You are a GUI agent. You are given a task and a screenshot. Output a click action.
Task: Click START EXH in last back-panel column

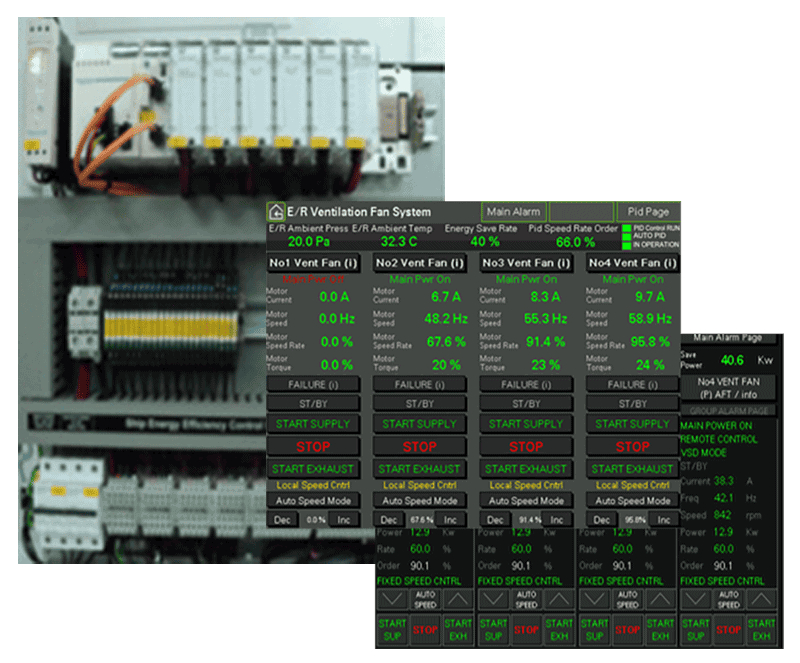[761, 630]
